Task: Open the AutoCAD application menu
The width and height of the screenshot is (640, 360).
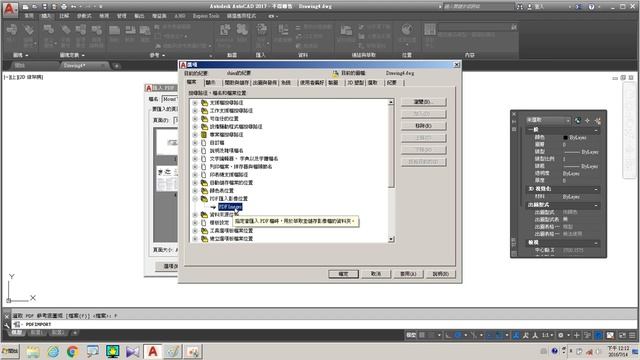Action: (x=9, y=9)
